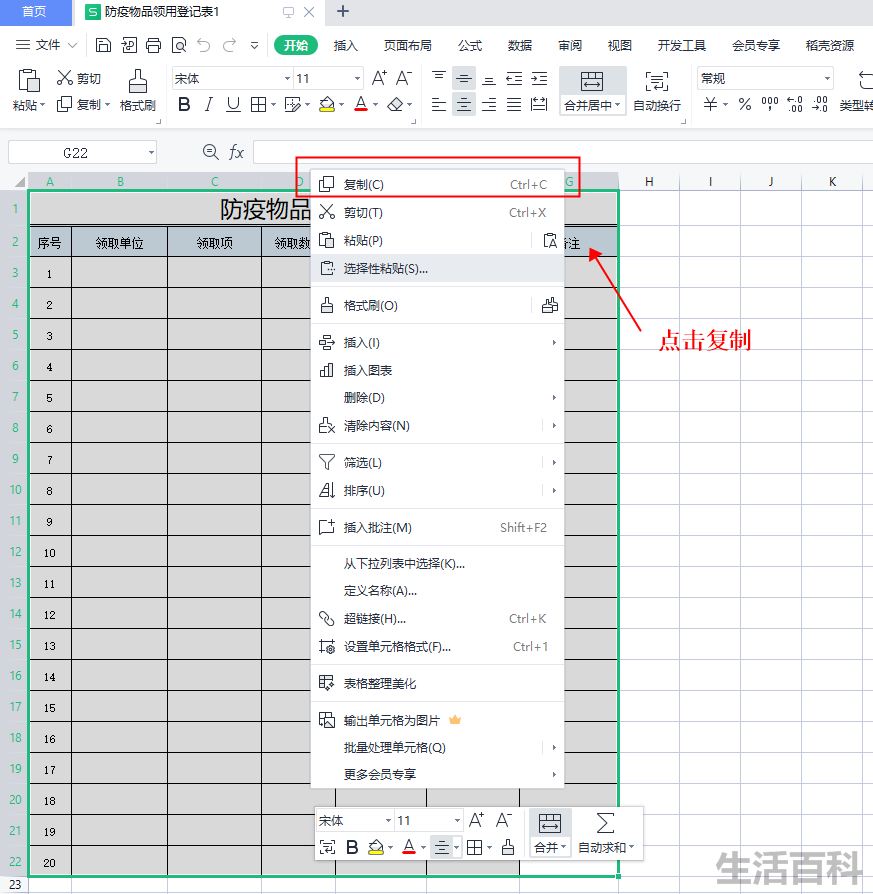Open the 首页 tab
This screenshot has height=894, width=873.
[34, 12]
